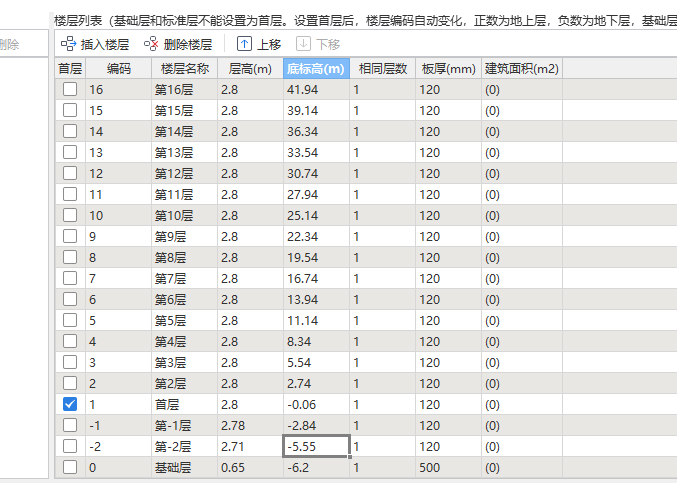Click the Move Up (上移) arrow icon
The width and height of the screenshot is (677, 483).
click(244, 44)
